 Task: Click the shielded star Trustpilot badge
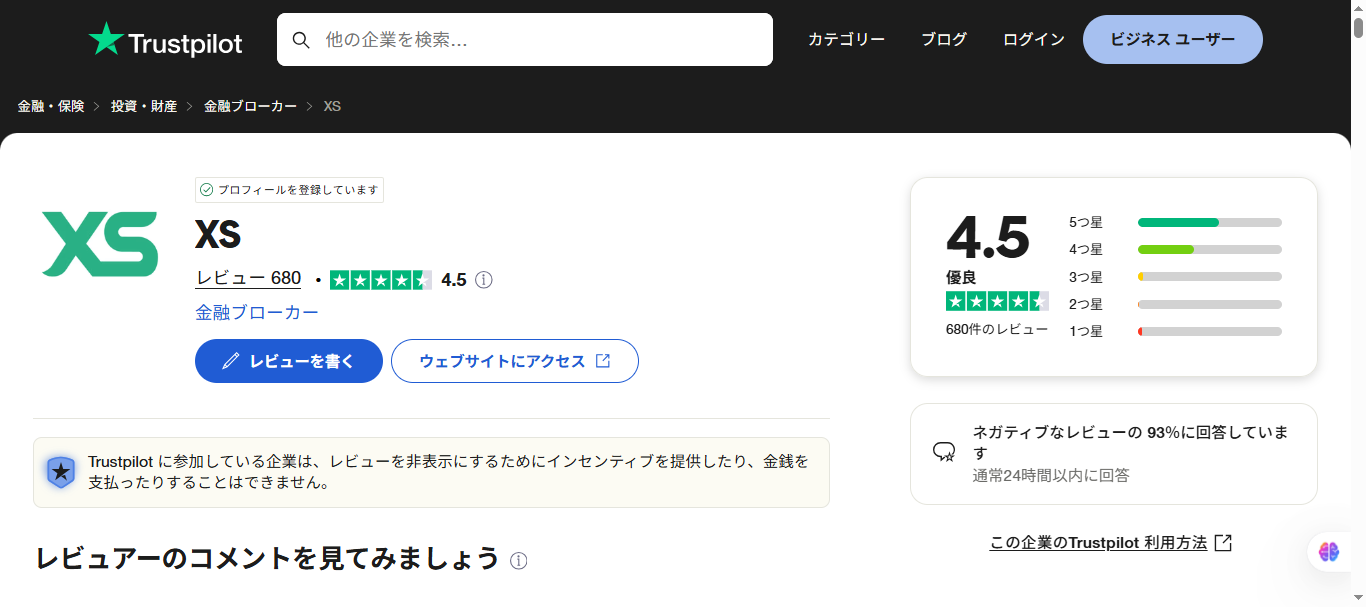[x=61, y=471]
